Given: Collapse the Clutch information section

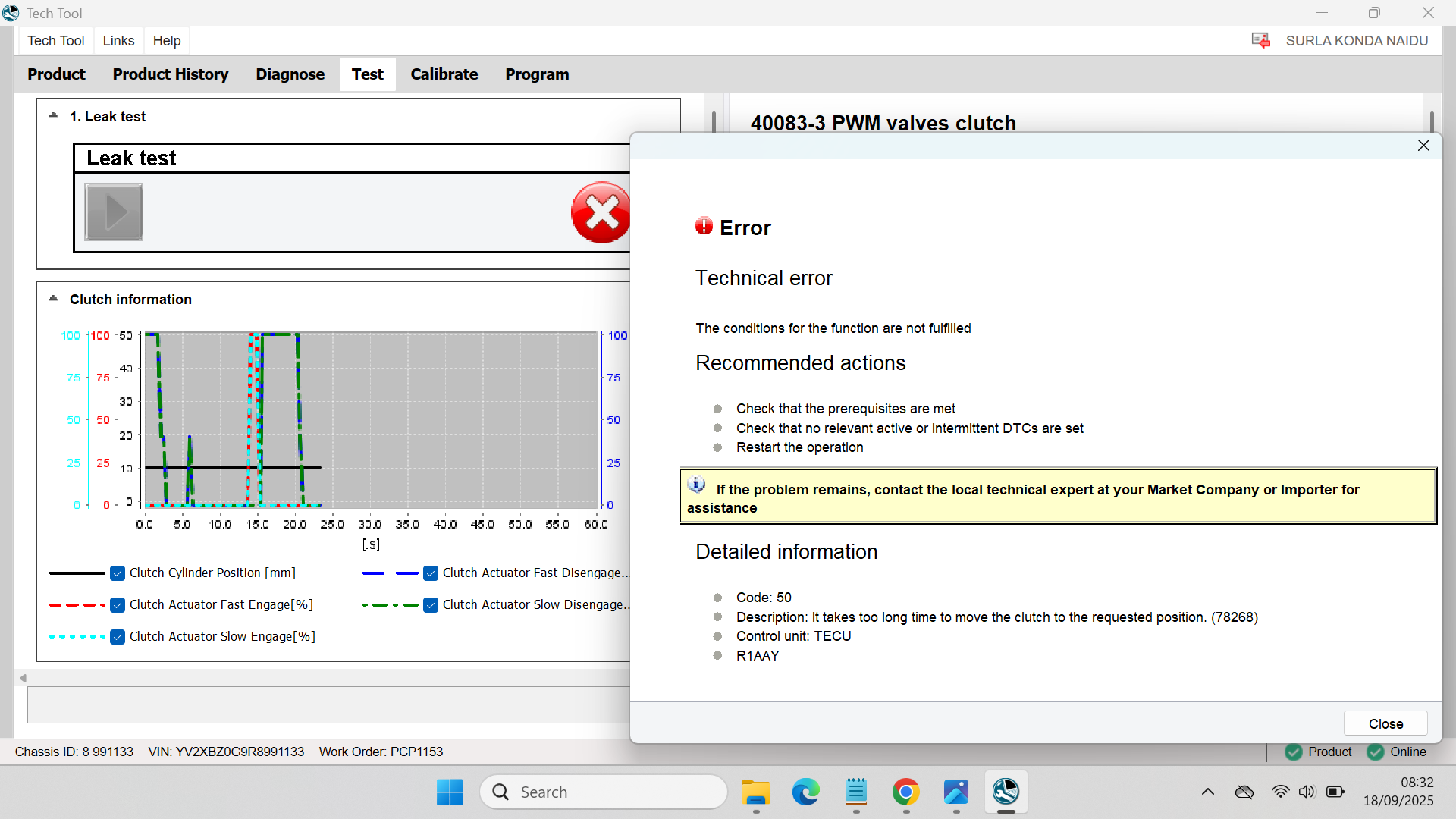Looking at the screenshot, I should coord(54,299).
